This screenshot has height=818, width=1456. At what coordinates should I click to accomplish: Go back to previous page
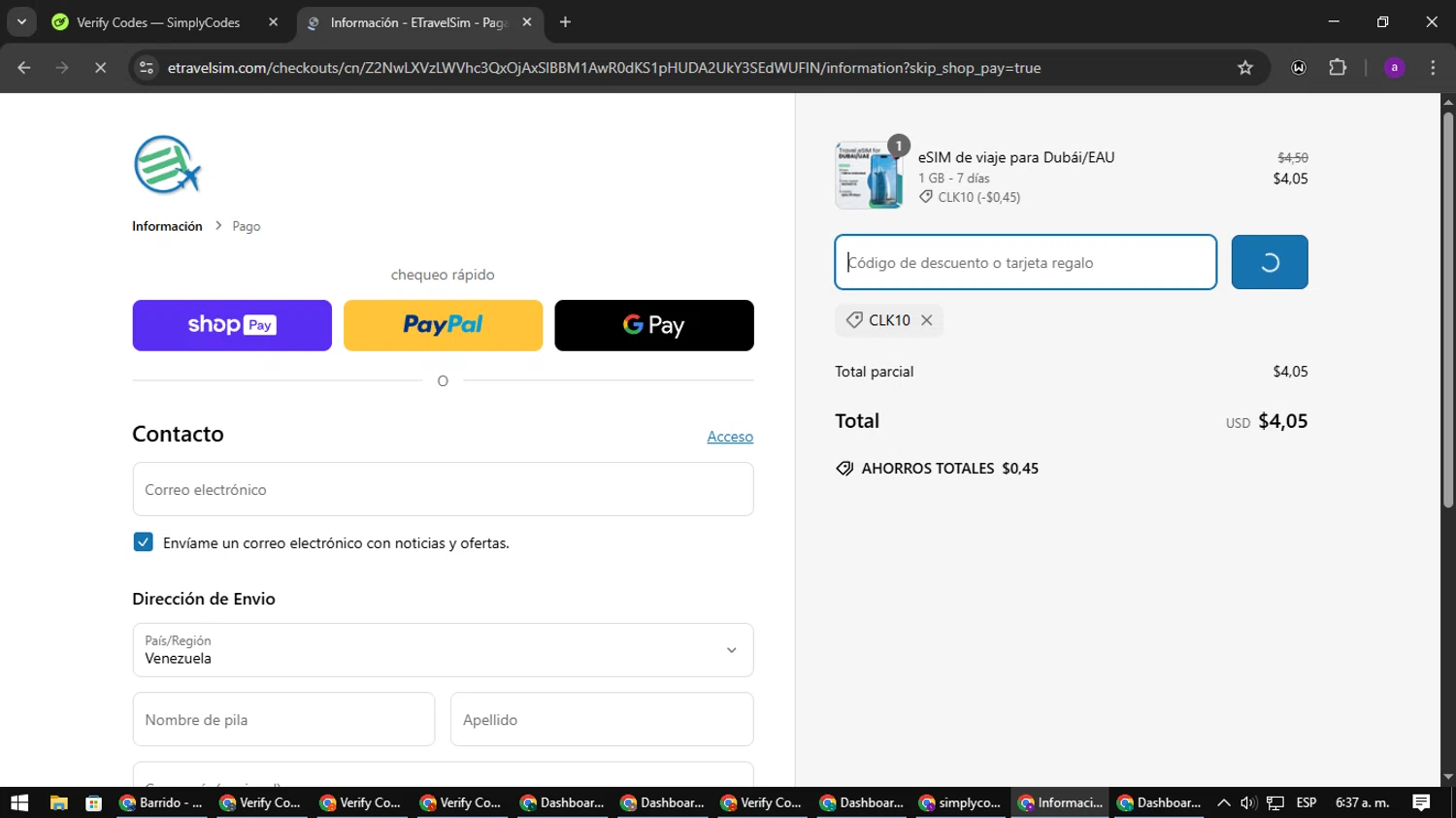click(x=24, y=68)
